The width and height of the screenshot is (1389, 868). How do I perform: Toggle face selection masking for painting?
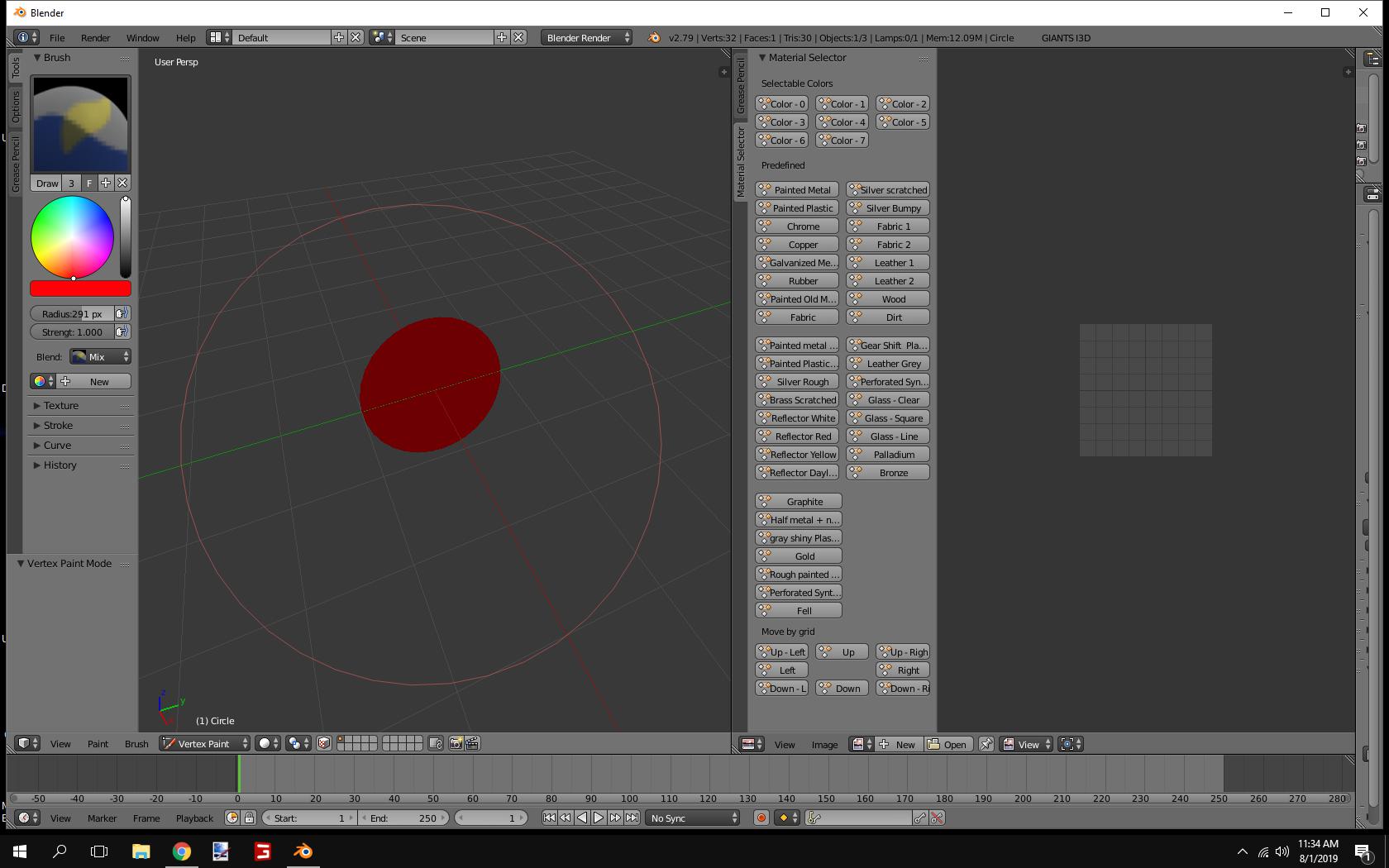click(324, 744)
